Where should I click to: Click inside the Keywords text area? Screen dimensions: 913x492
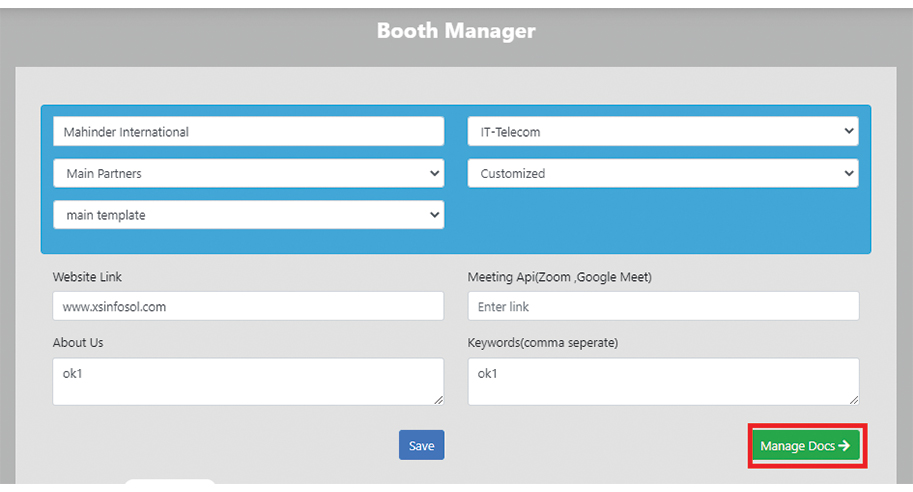pyautogui.click(x=662, y=382)
